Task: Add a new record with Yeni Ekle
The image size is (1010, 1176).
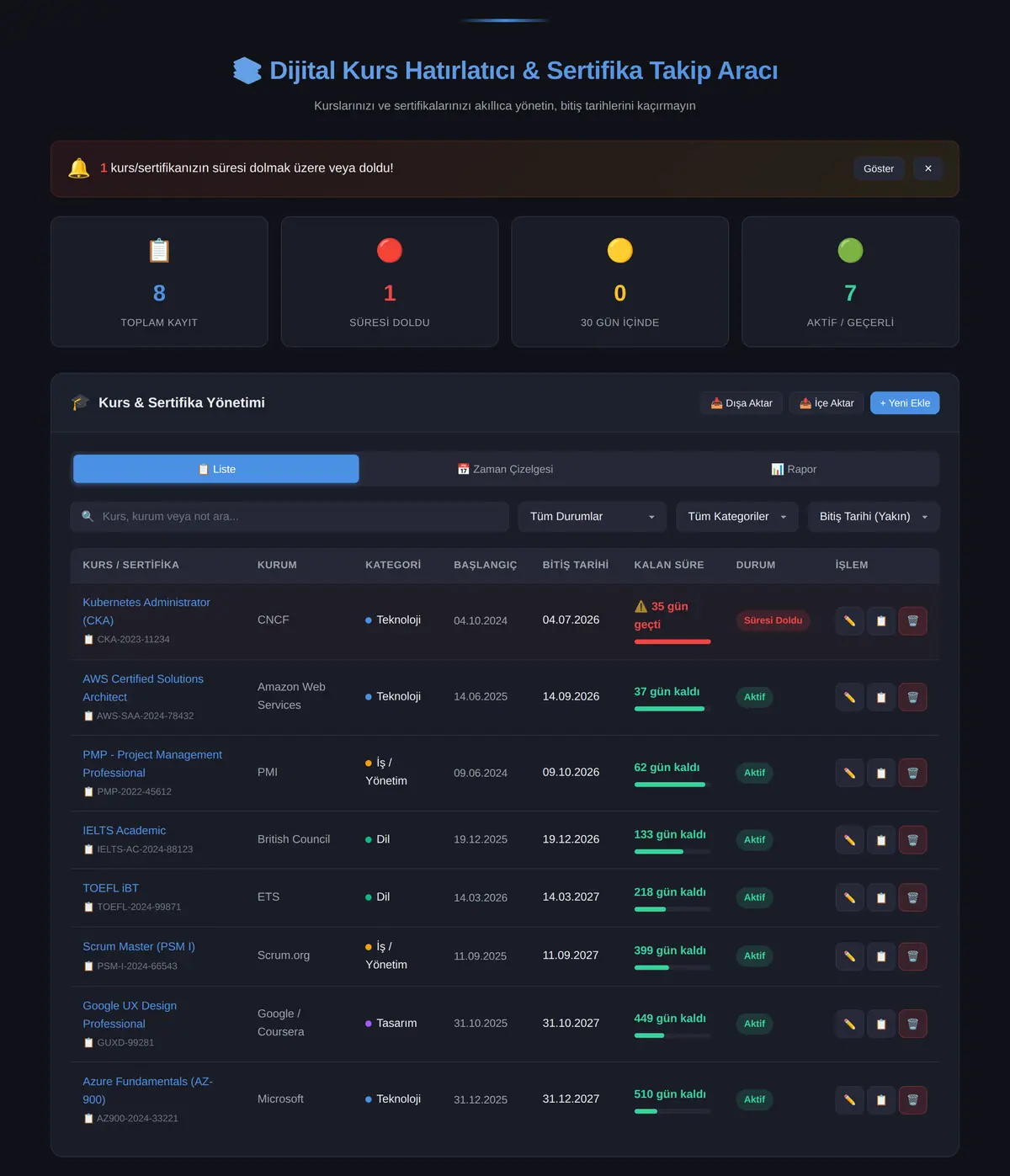Action: [905, 403]
